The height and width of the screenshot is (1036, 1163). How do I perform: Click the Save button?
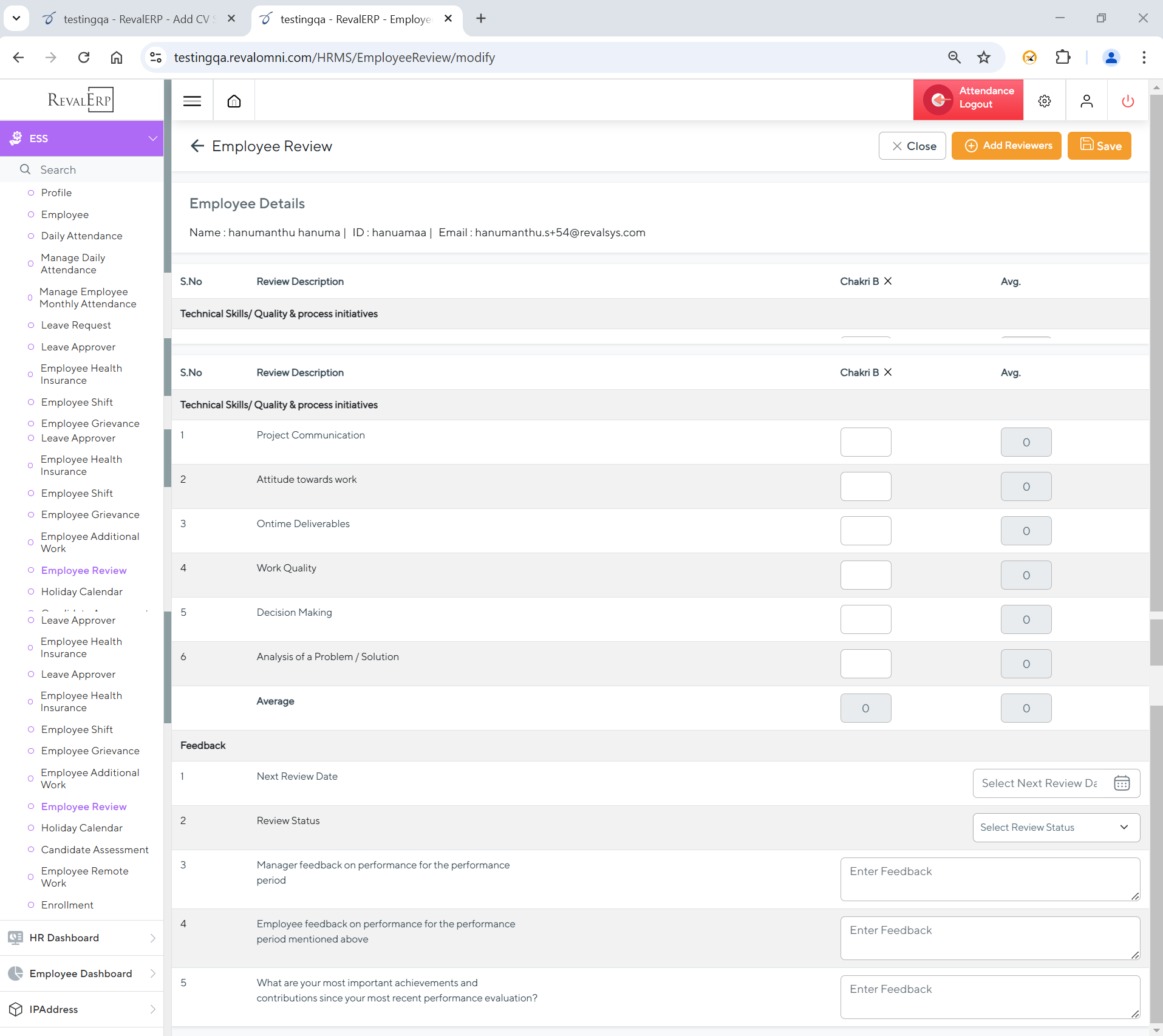pyautogui.click(x=1099, y=146)
